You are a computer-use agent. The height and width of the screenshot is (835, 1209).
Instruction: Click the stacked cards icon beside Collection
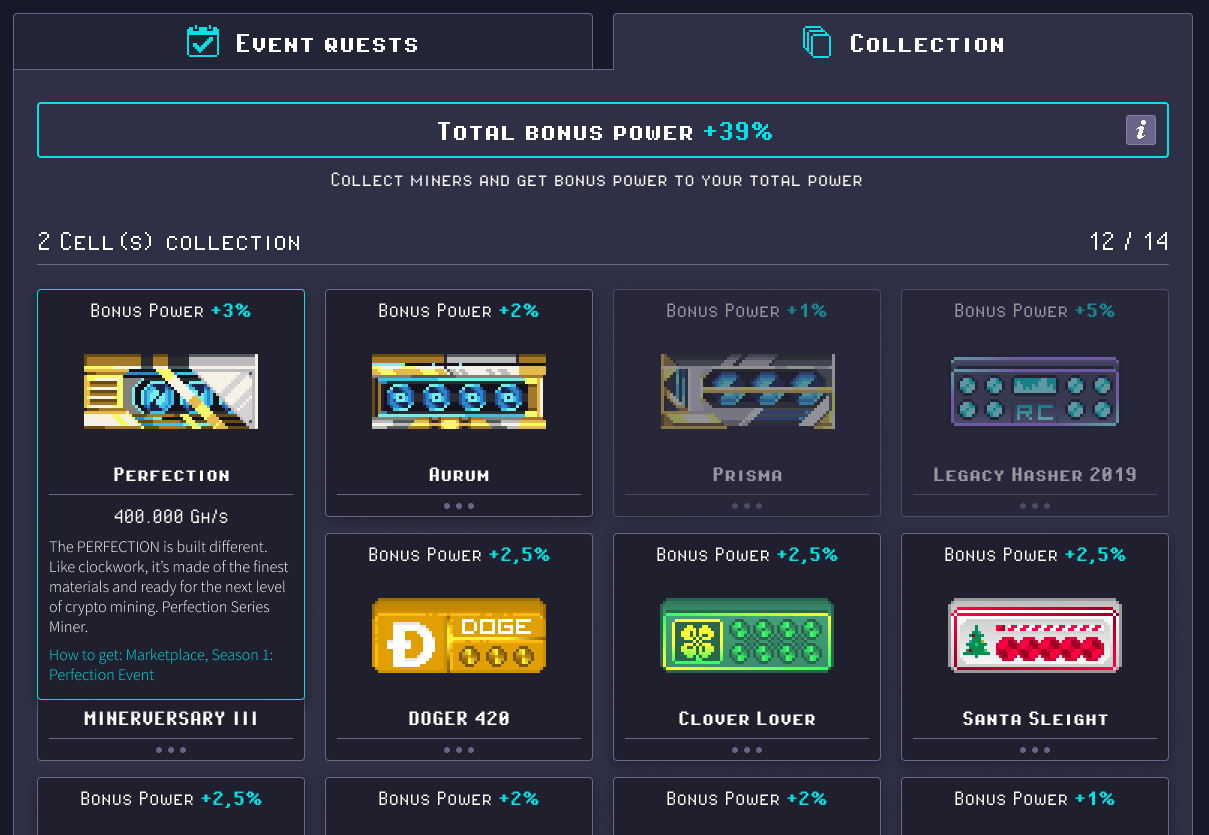tap(818, 42)
